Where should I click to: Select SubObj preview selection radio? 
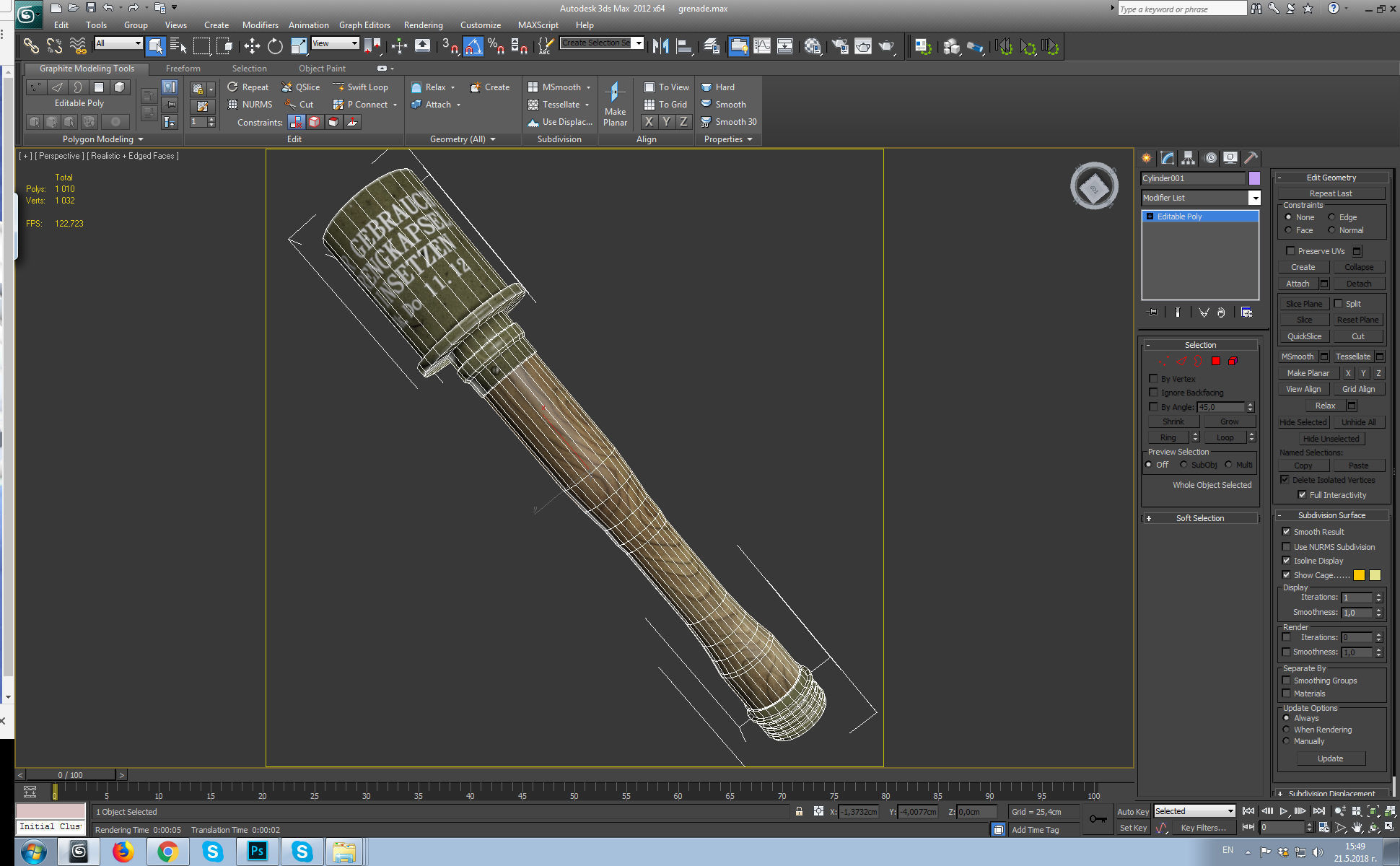[x=1184, y=465]
